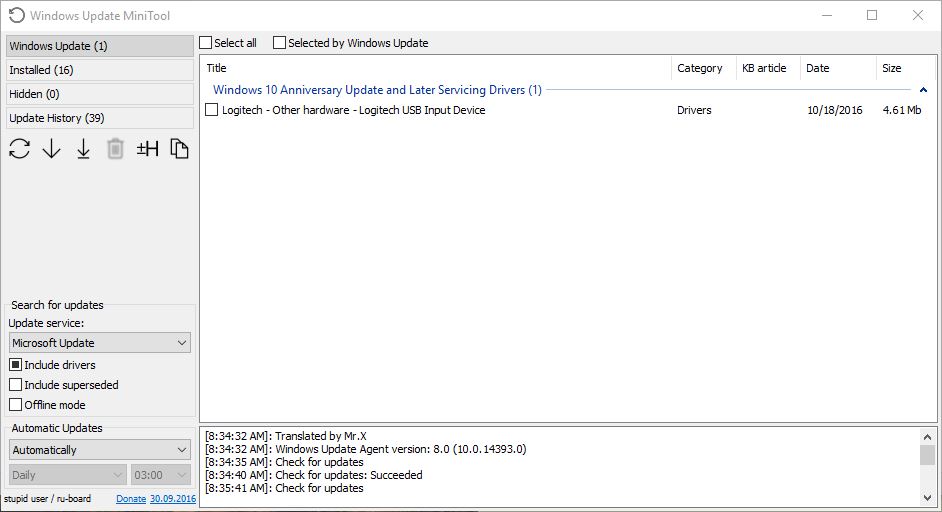Minimize the Windows Update MiniTool window

click(827, 16)
